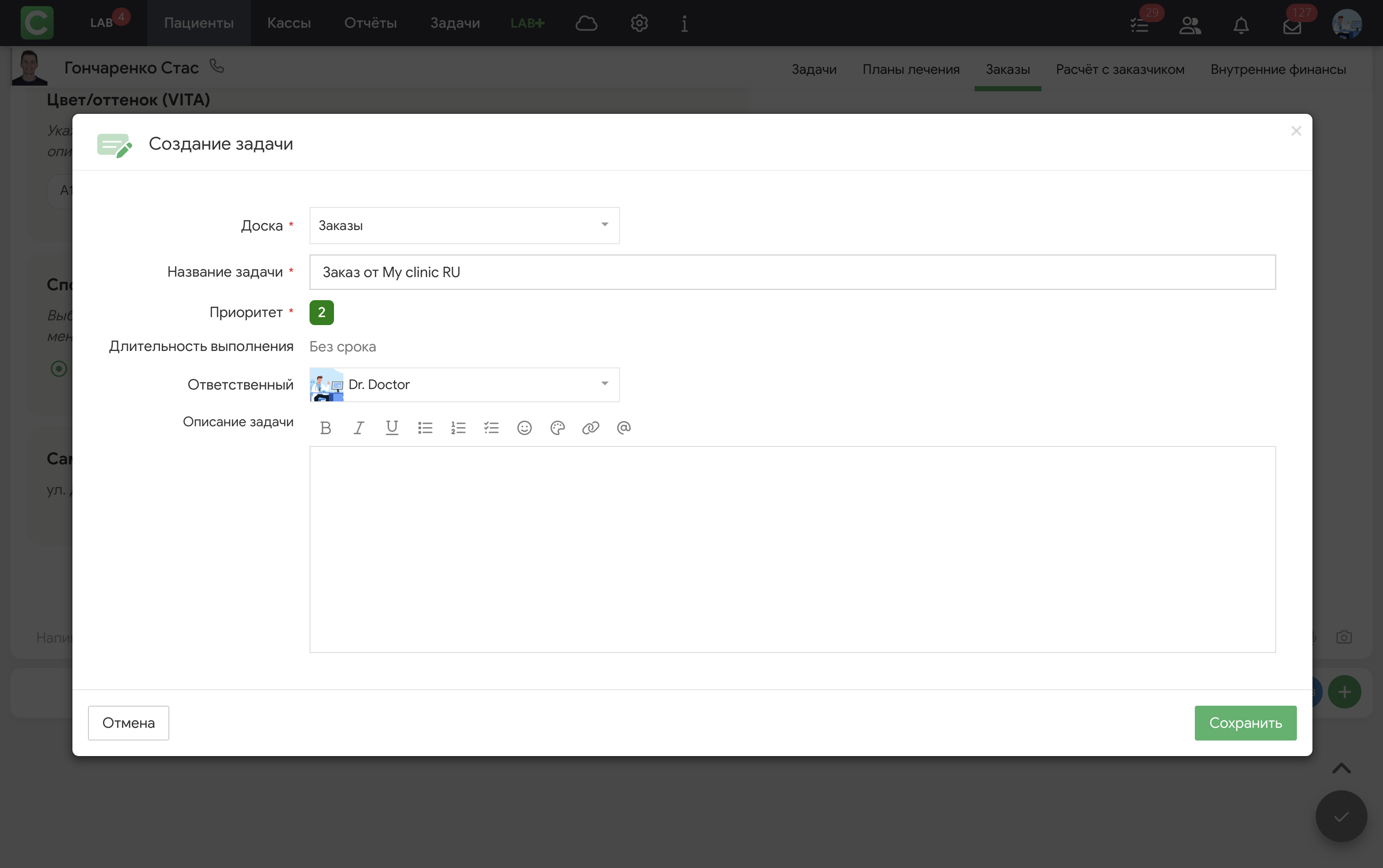
Task: Select the green radio button behind dialog
Action: pos(58,368)
